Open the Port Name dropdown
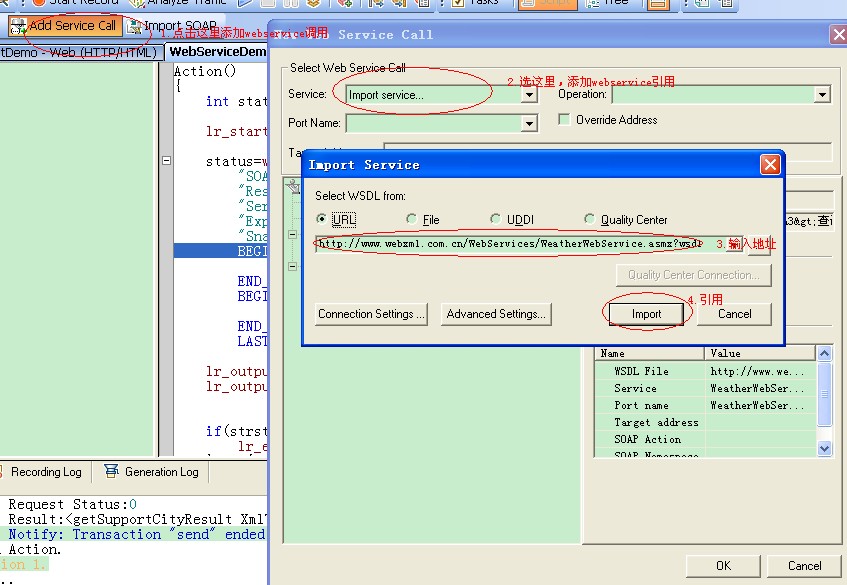Viewport: 847px width, 585px height. pyautogui.click(x=529, y=124)
